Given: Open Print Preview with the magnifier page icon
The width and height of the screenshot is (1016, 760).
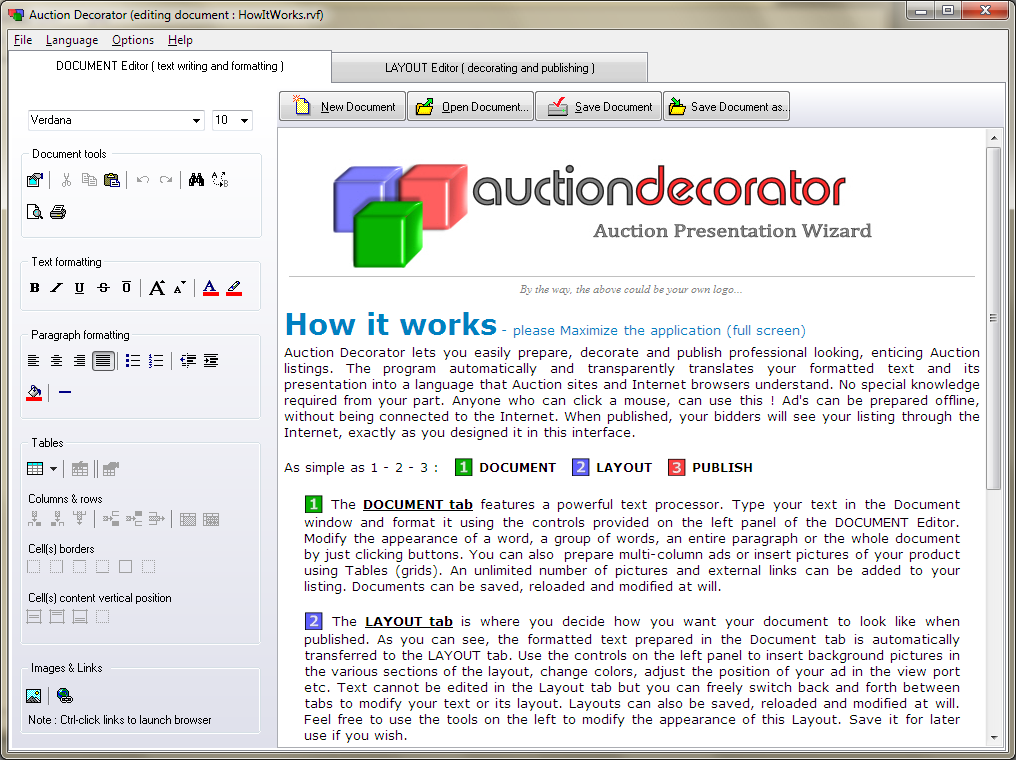Looking at the screenshot, I should pos(35,212).
